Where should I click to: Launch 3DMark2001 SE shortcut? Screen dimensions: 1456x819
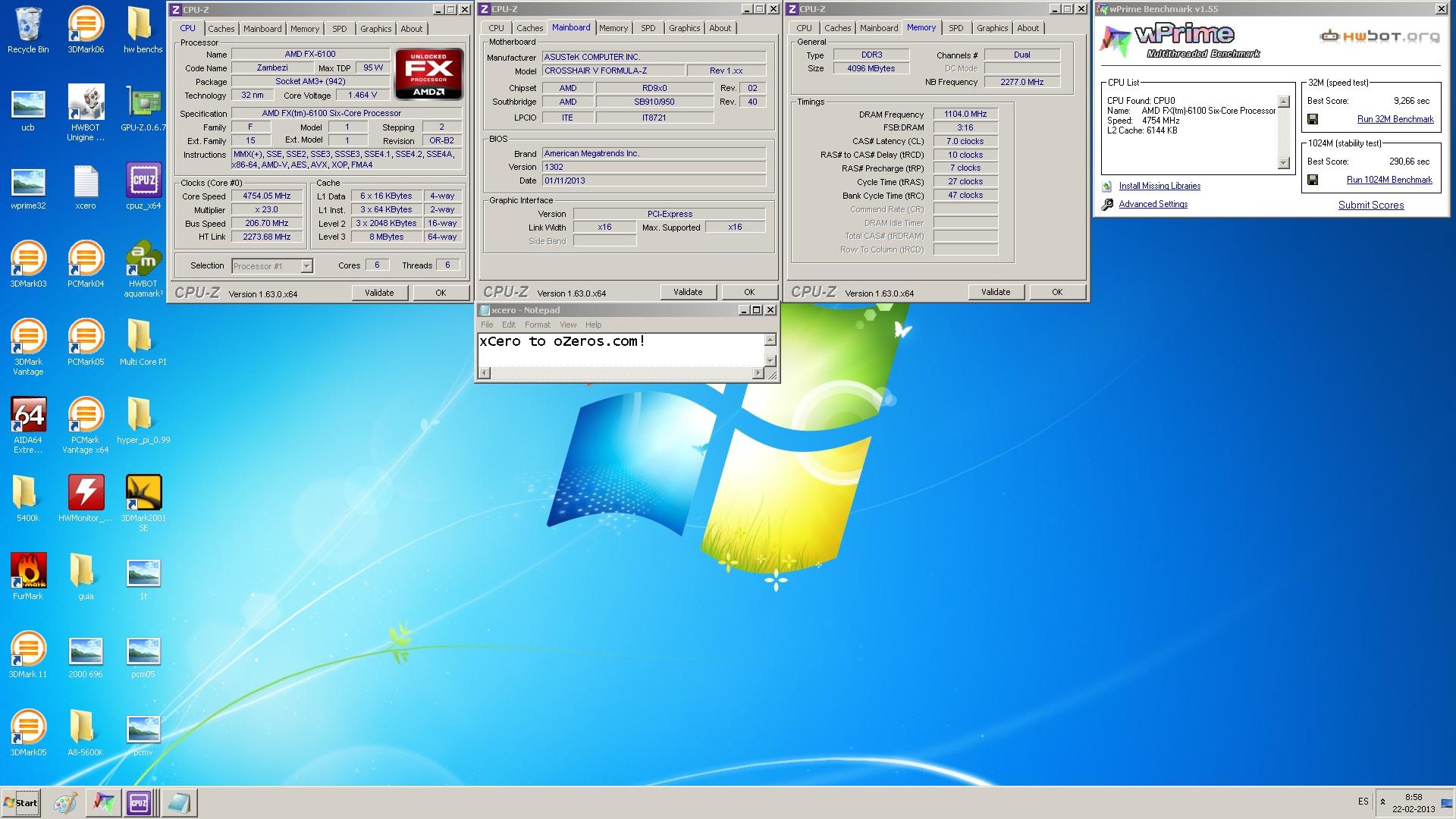click(x=143, y=504)
